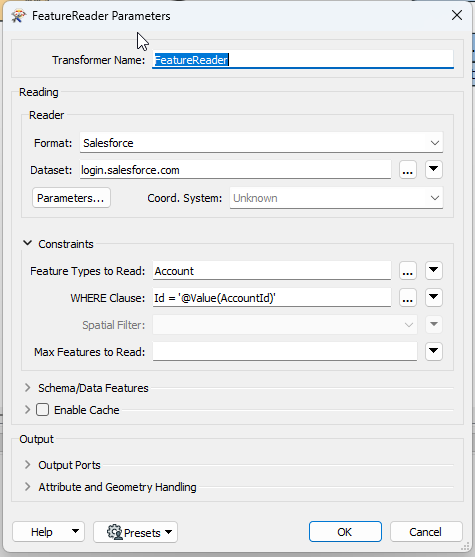Viewport: 475px width, 557px height.
Task: Open the Format dropdown showing Salesforce
Action: tap(261, 143)
